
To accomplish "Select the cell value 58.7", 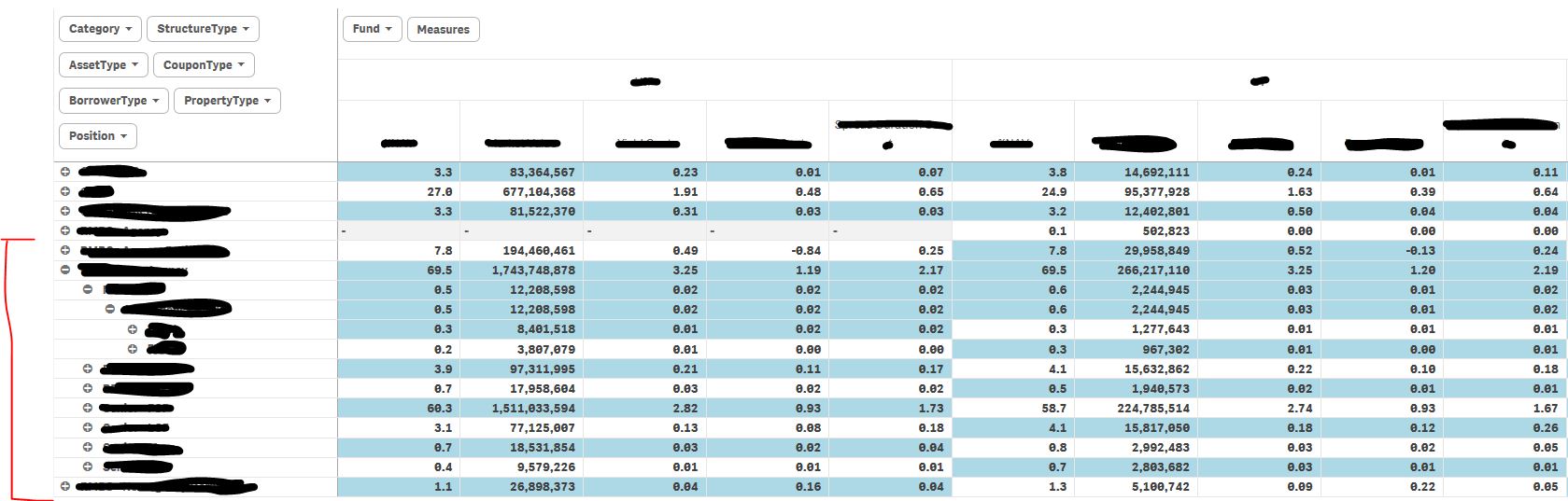I will [x=1013, y=409].
